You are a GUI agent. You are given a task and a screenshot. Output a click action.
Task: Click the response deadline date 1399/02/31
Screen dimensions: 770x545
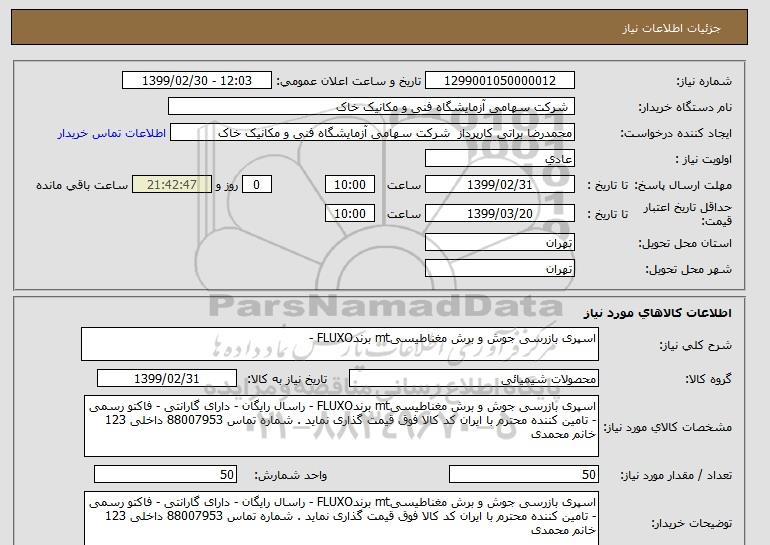[500, 185]
